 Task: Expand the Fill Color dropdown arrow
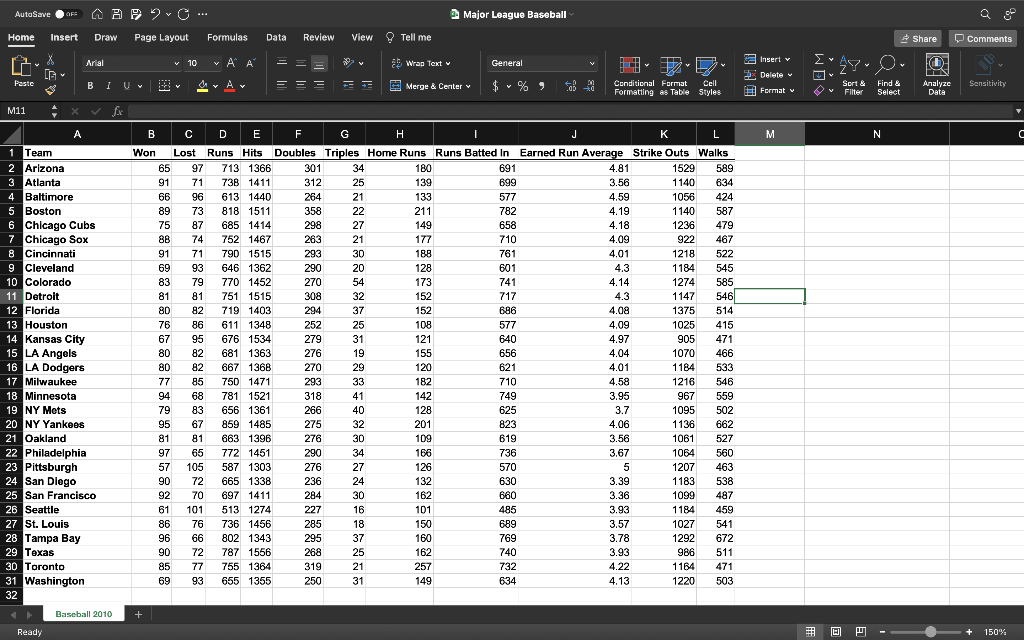(x=213, y=87)
